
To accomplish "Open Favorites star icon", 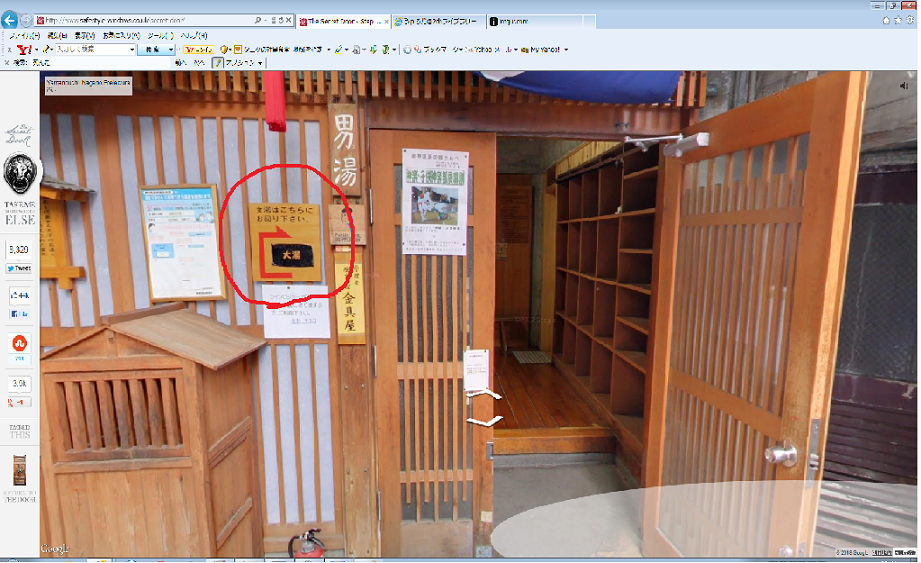I will [x=898, y=21].
